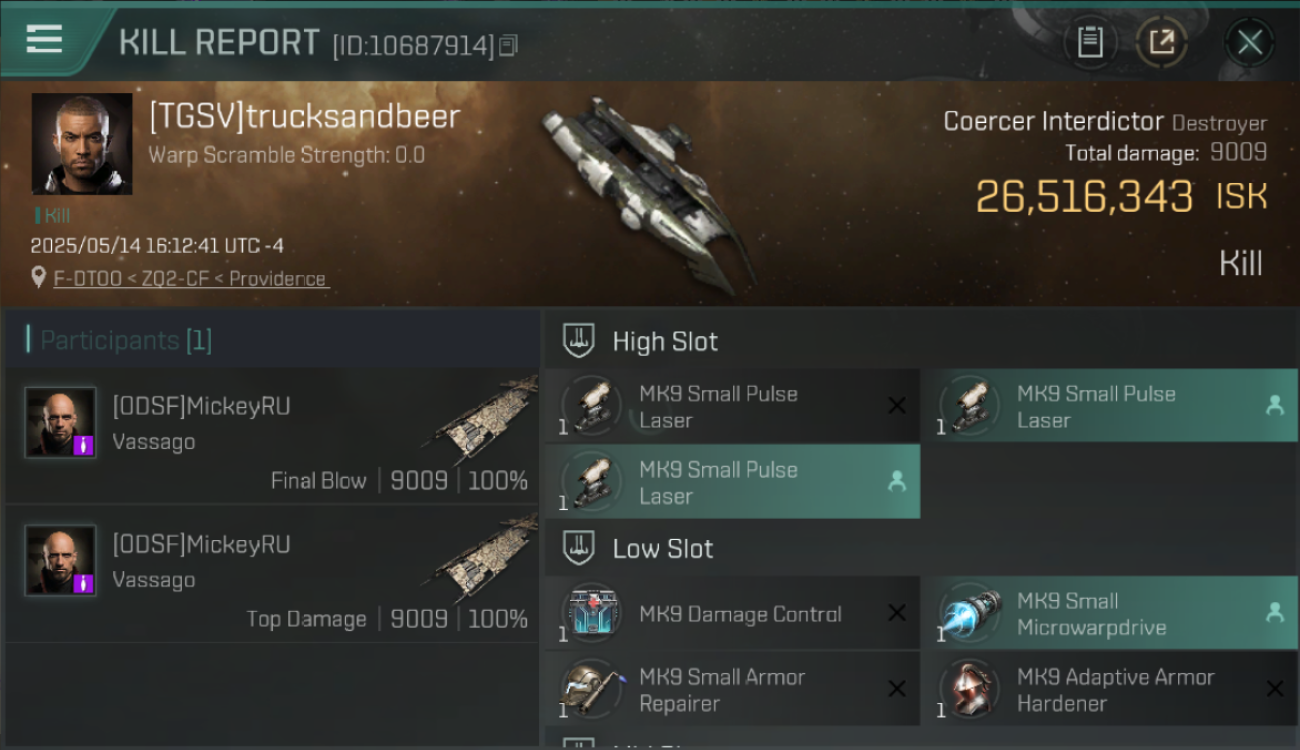
Task: Click the location pin icon
Action: [x=39, y=278]
